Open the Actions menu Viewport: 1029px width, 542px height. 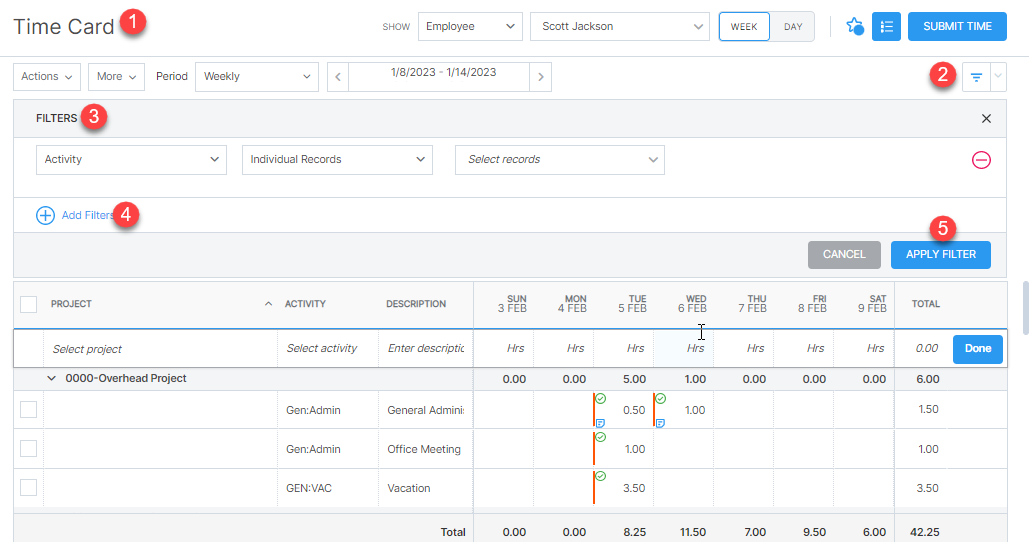click(x=47, y=77)
